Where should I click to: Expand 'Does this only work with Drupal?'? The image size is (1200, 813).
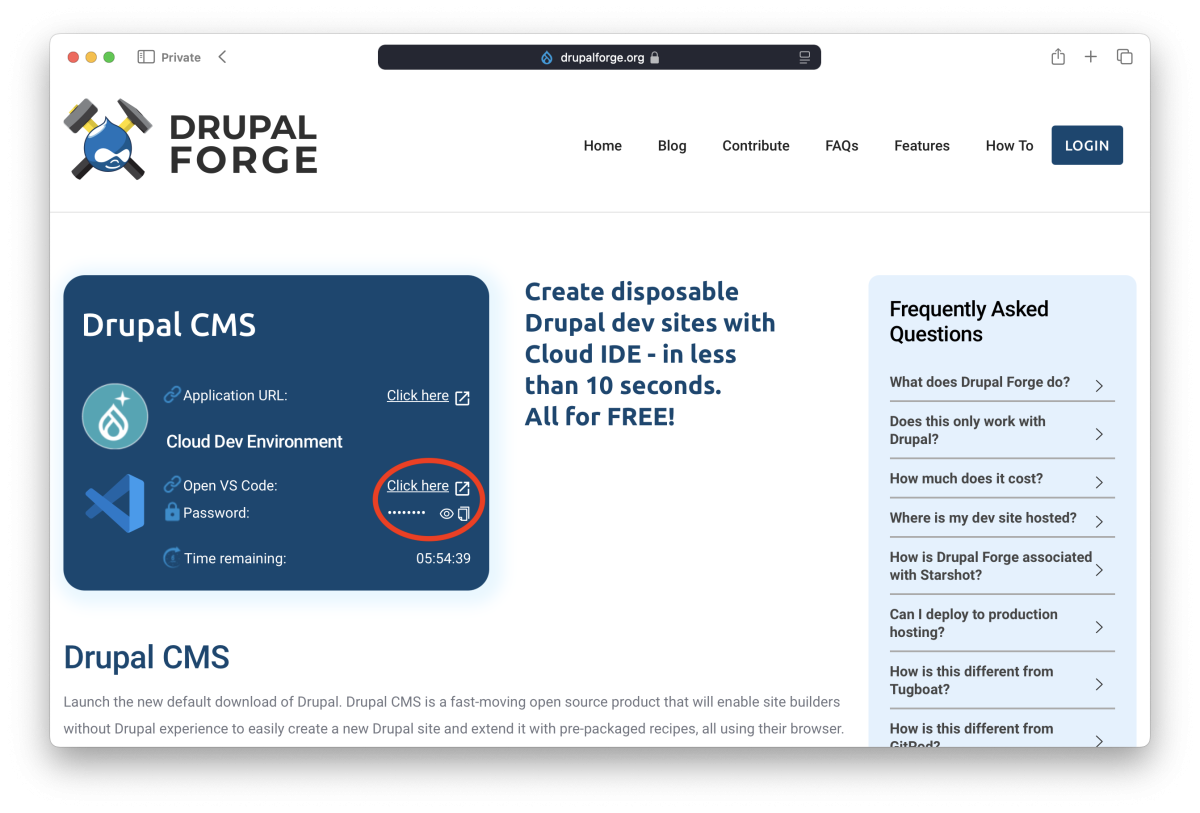(x=1002, y=431)
